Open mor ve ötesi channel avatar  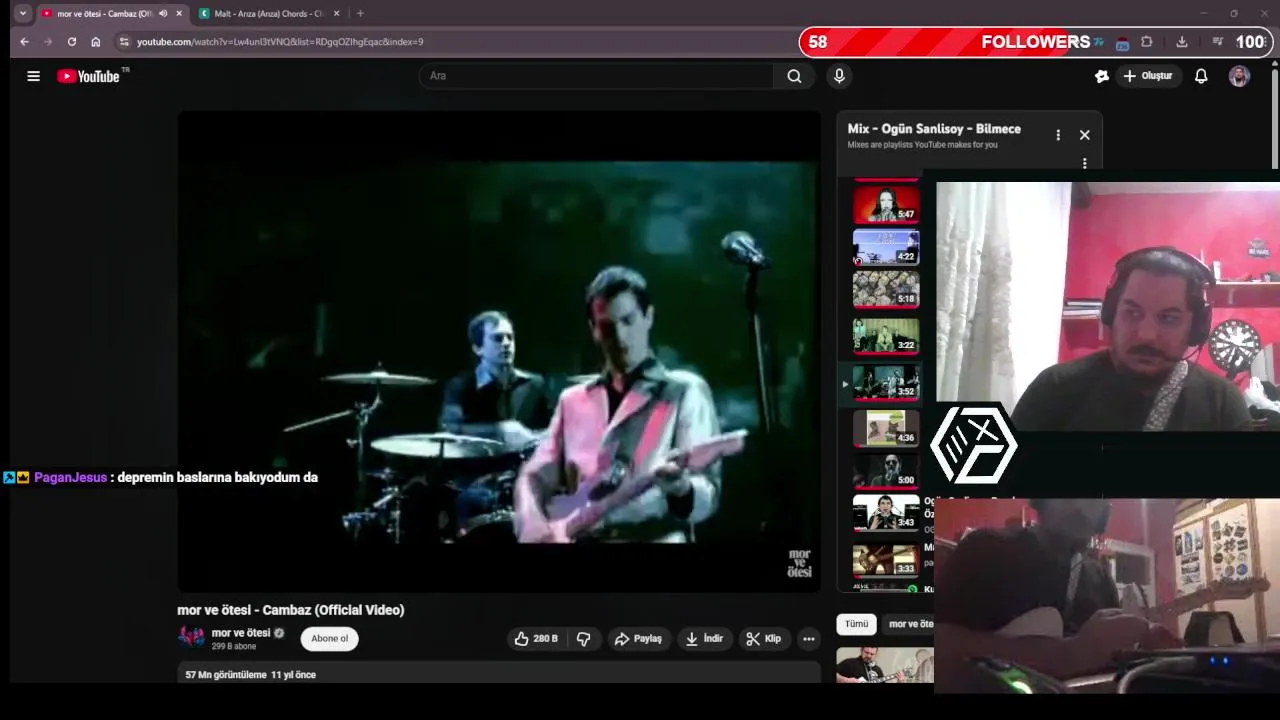[x=191, y=638]
